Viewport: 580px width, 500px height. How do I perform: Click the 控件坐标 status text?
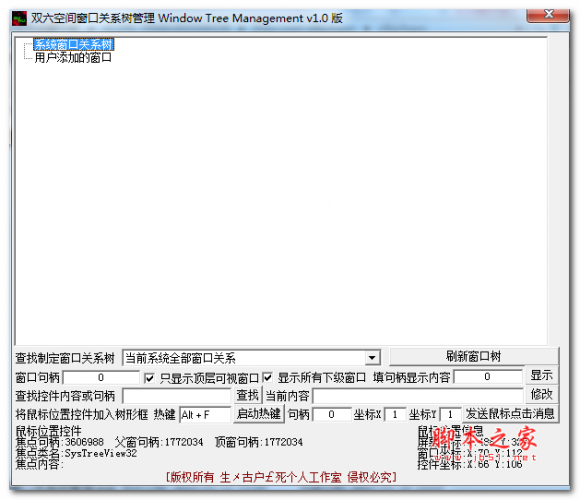pos(470,464)
